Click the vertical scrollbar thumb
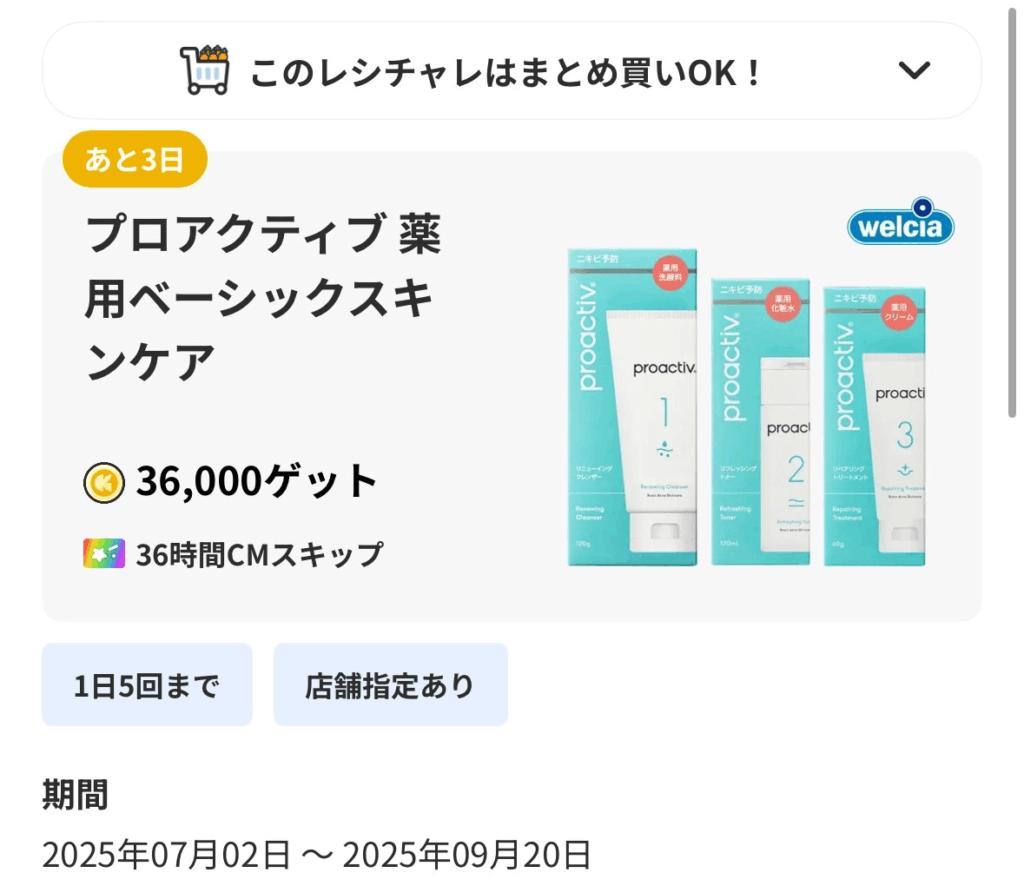 click(1012, 210)
